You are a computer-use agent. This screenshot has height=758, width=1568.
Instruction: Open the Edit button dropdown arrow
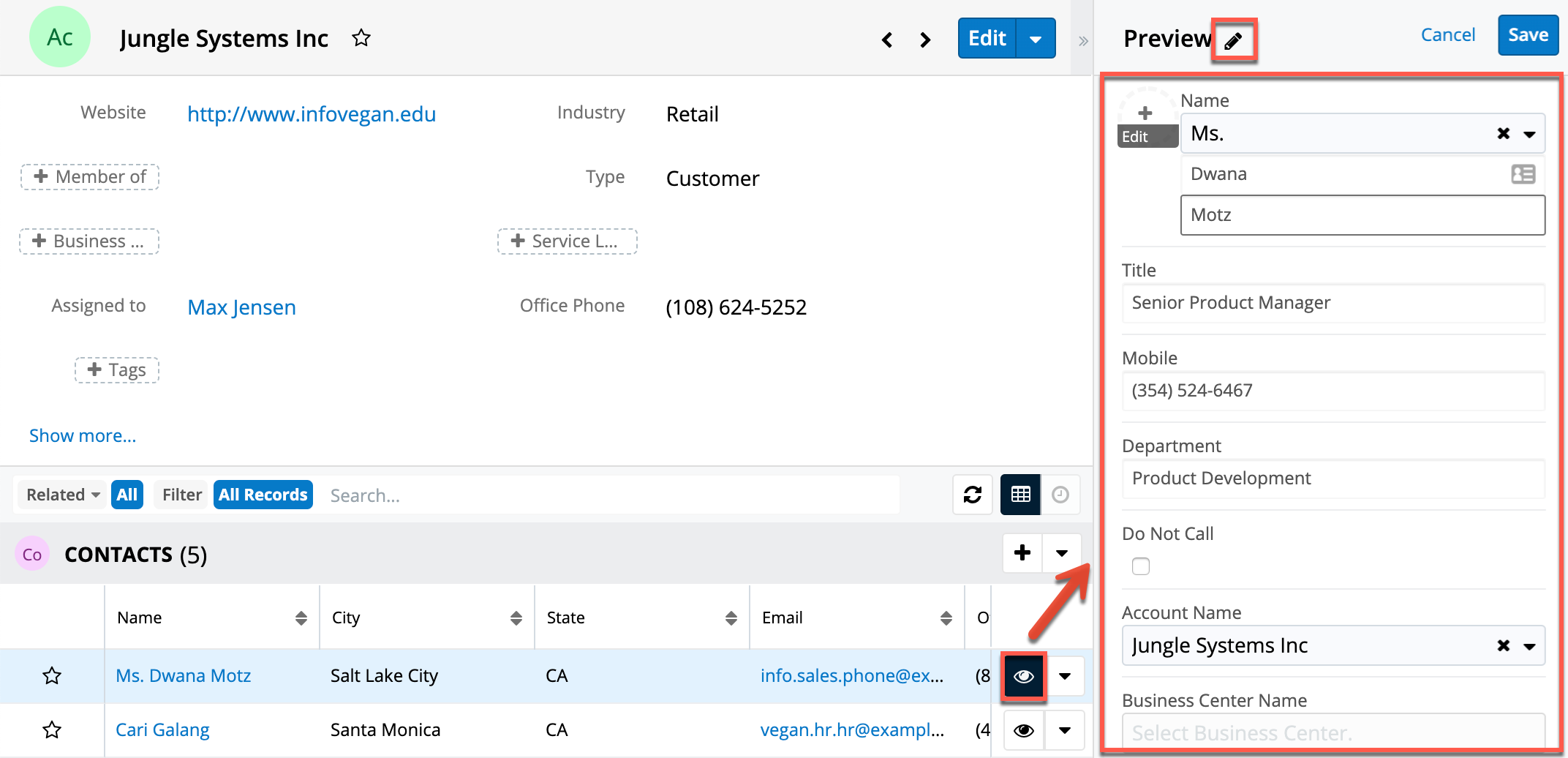pyautogui.click(x=1036, y=39)
